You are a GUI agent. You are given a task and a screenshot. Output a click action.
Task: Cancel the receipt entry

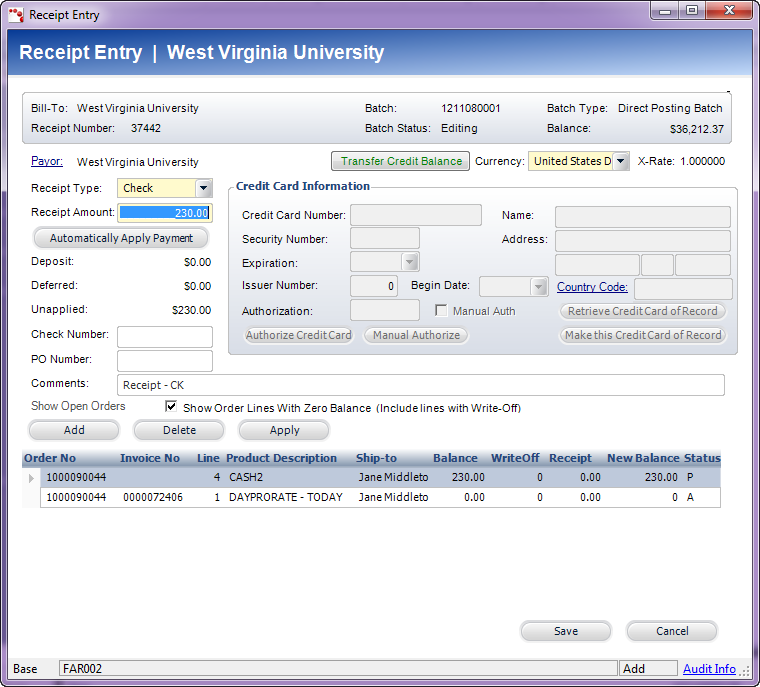(x=672, y=631)
